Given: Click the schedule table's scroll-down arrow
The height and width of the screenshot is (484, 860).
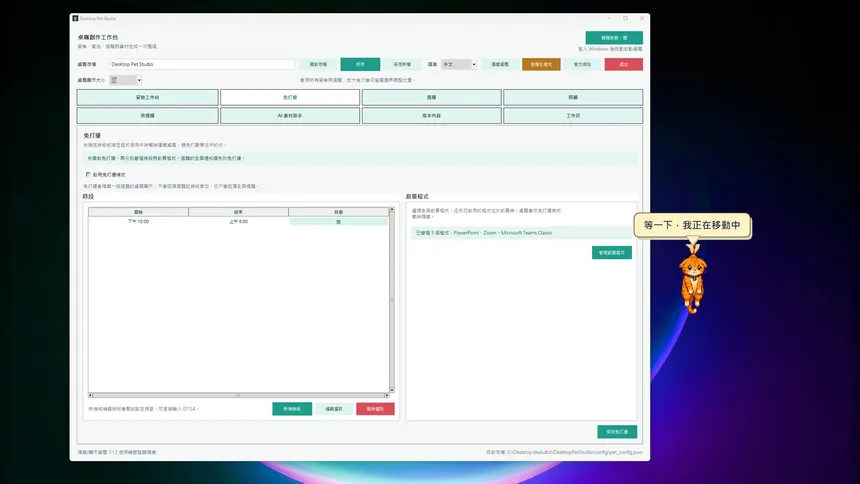Looking at the screenshot, I should [392, 390].
